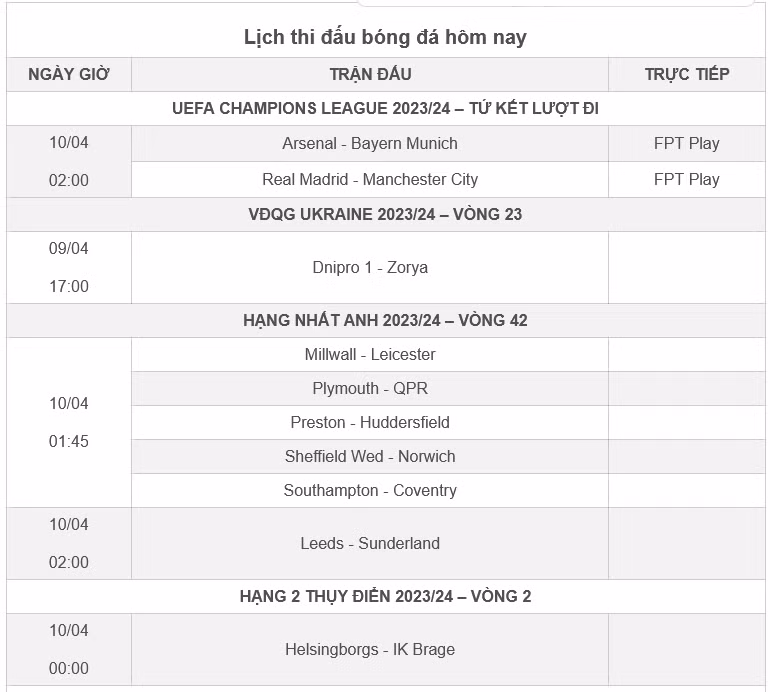Viewport: 770px width, 692px height.
Task: Click the Plymouth - QPR match
Action: pyautogui.click(x=370, y=388)
